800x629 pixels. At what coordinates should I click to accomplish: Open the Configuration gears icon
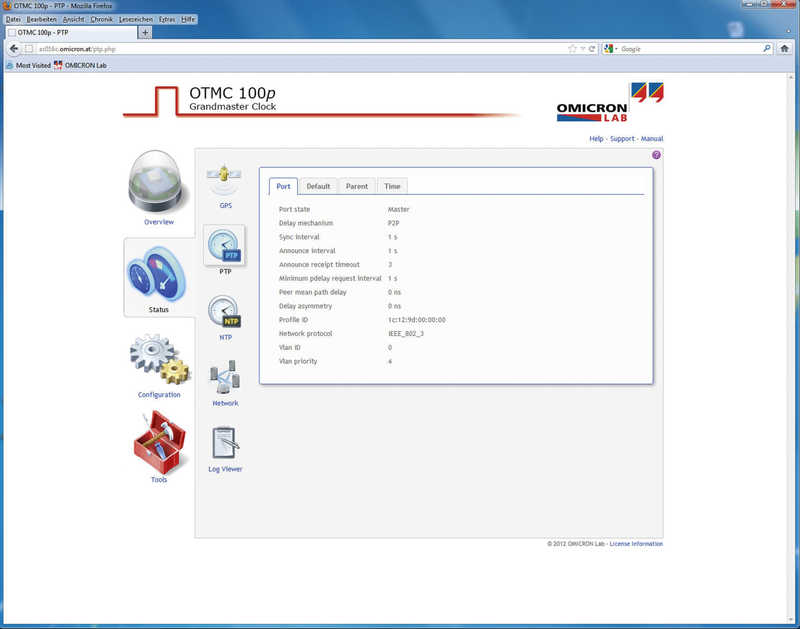(x=159, y=360)
